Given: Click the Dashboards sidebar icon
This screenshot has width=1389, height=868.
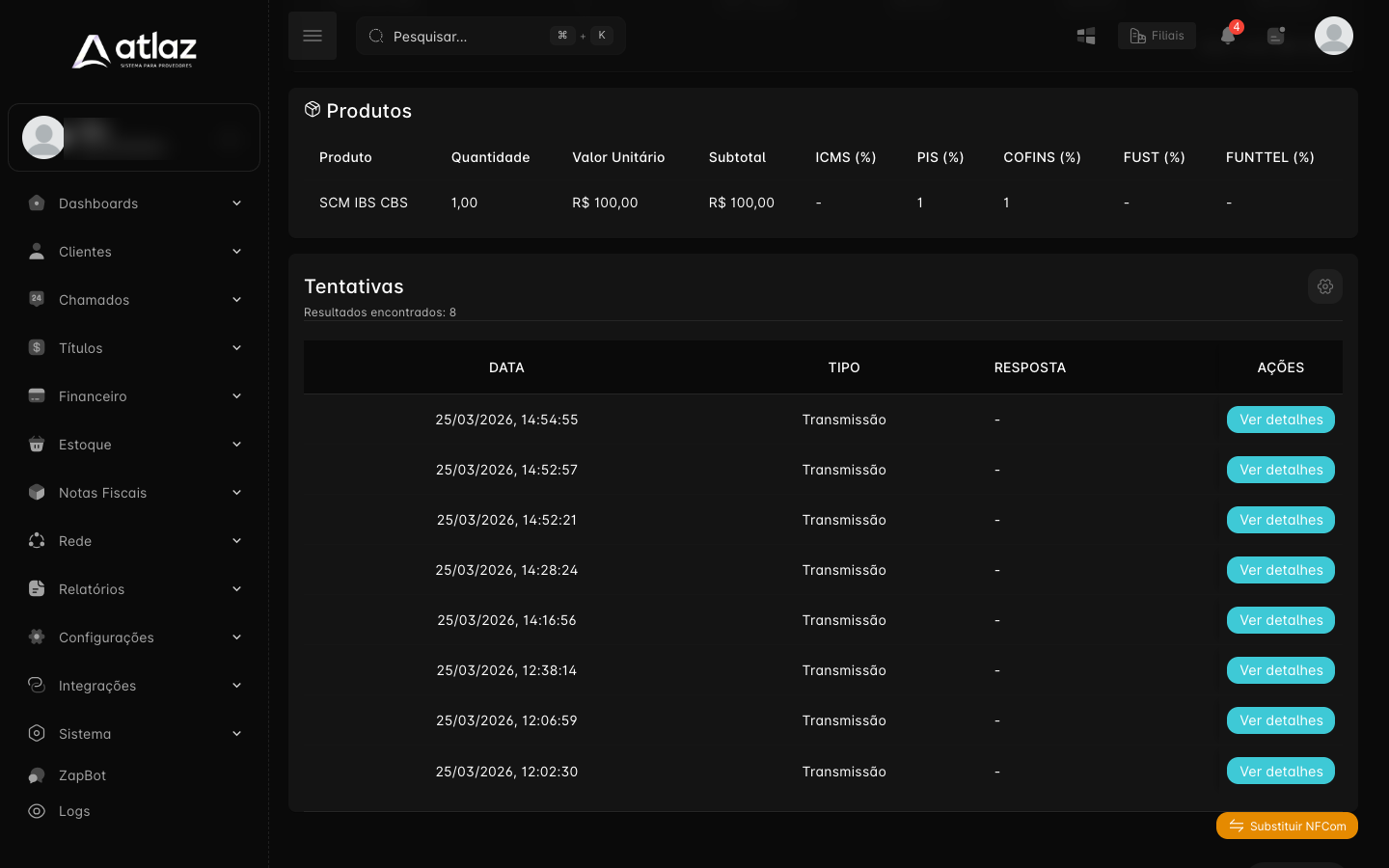Looking at the screenshot, I should point(37,203).
